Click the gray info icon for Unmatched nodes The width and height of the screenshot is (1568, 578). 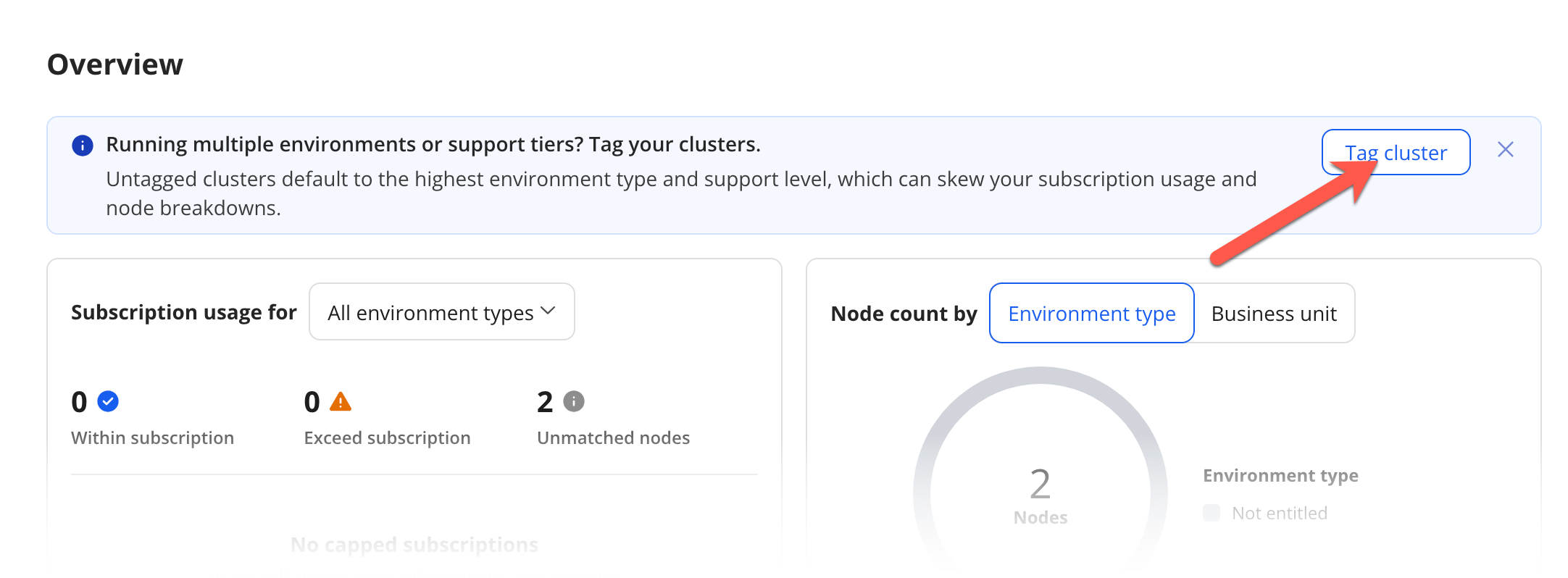574,401
